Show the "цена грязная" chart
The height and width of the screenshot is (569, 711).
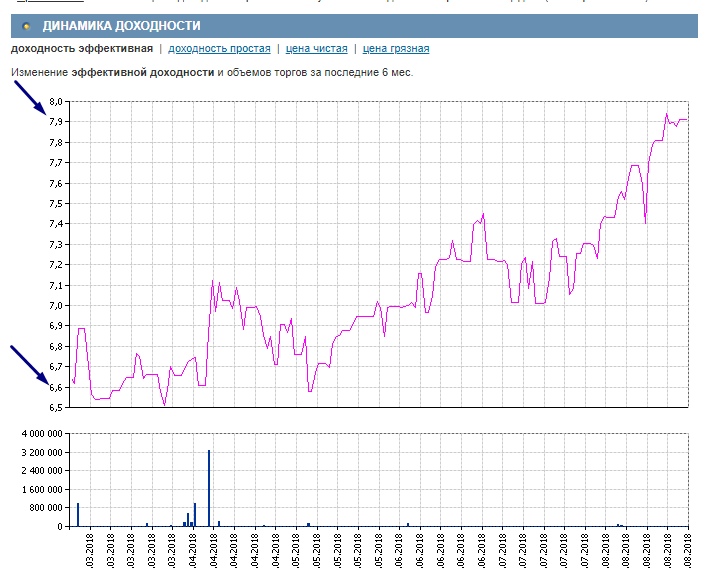pyautogui.click(x=396, y=48)
